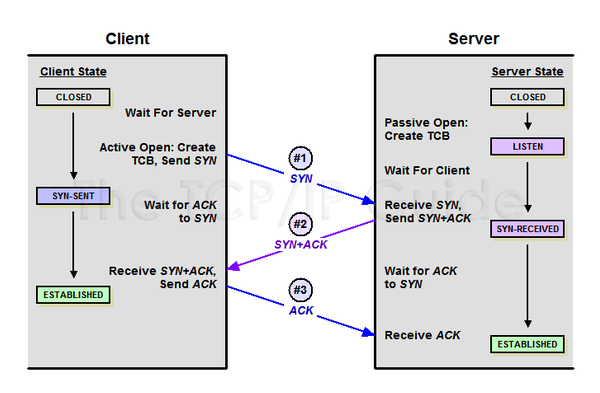Click the client's green ESTABLISHED state box
The width and height of the screenshot is (600, 393).
(x=73, y=295)
